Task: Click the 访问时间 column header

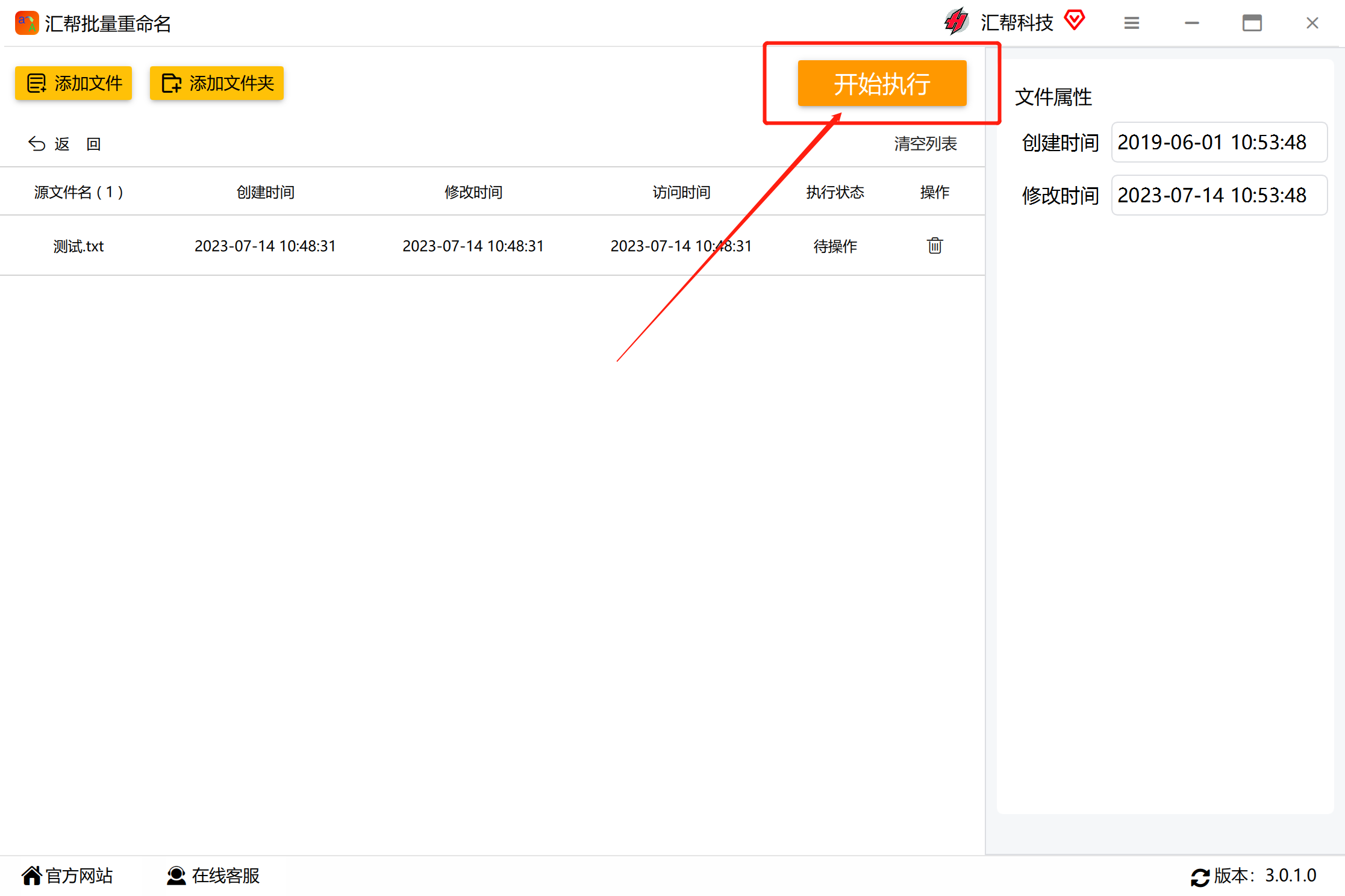Action: (x=681, y=192)
